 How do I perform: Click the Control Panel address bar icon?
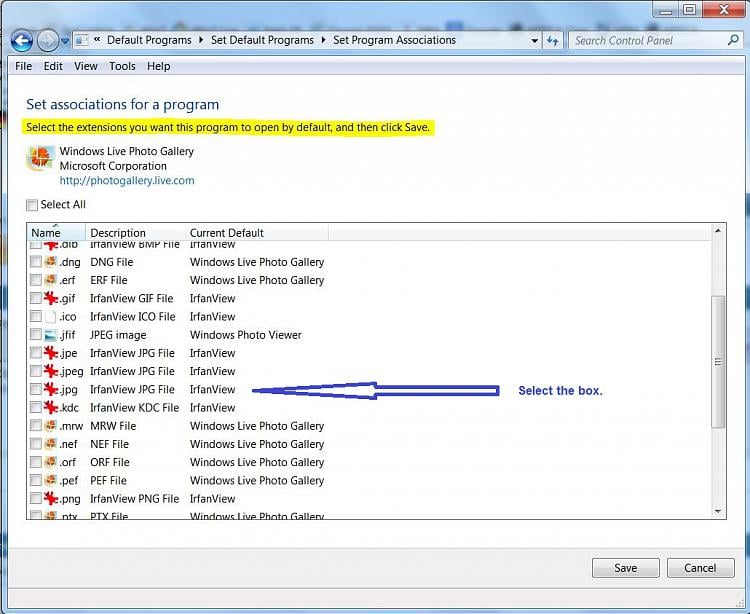coord(82,40)
